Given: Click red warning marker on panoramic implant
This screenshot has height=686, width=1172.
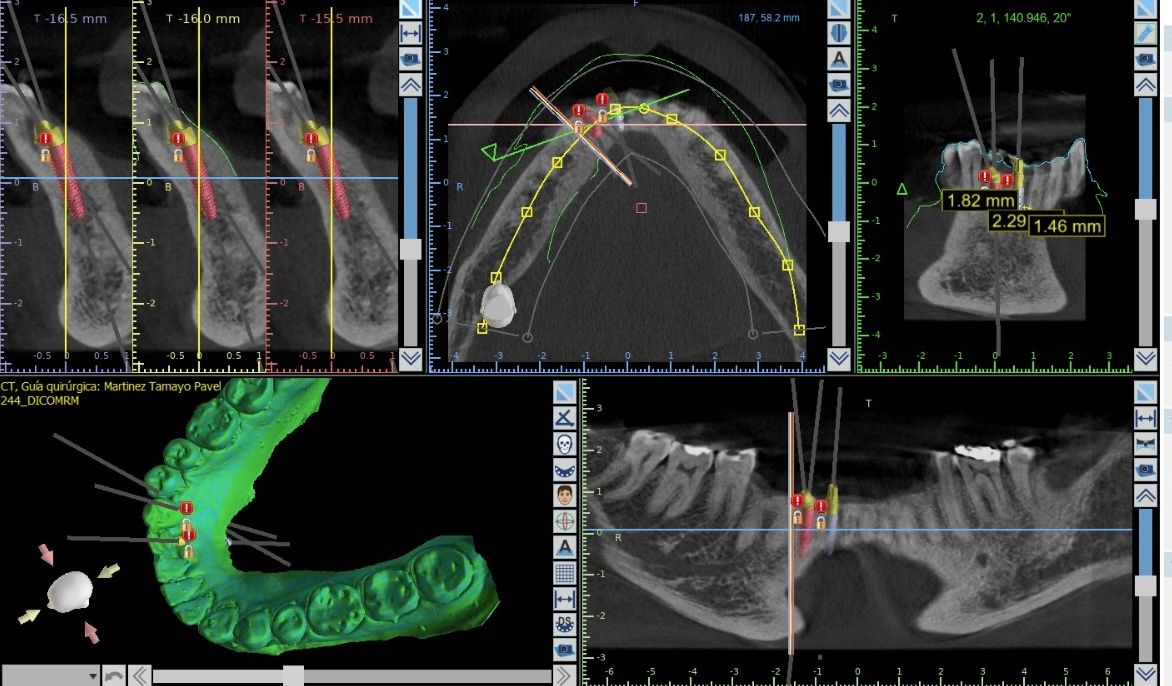Looking at the screenshot, I should 798,501.
